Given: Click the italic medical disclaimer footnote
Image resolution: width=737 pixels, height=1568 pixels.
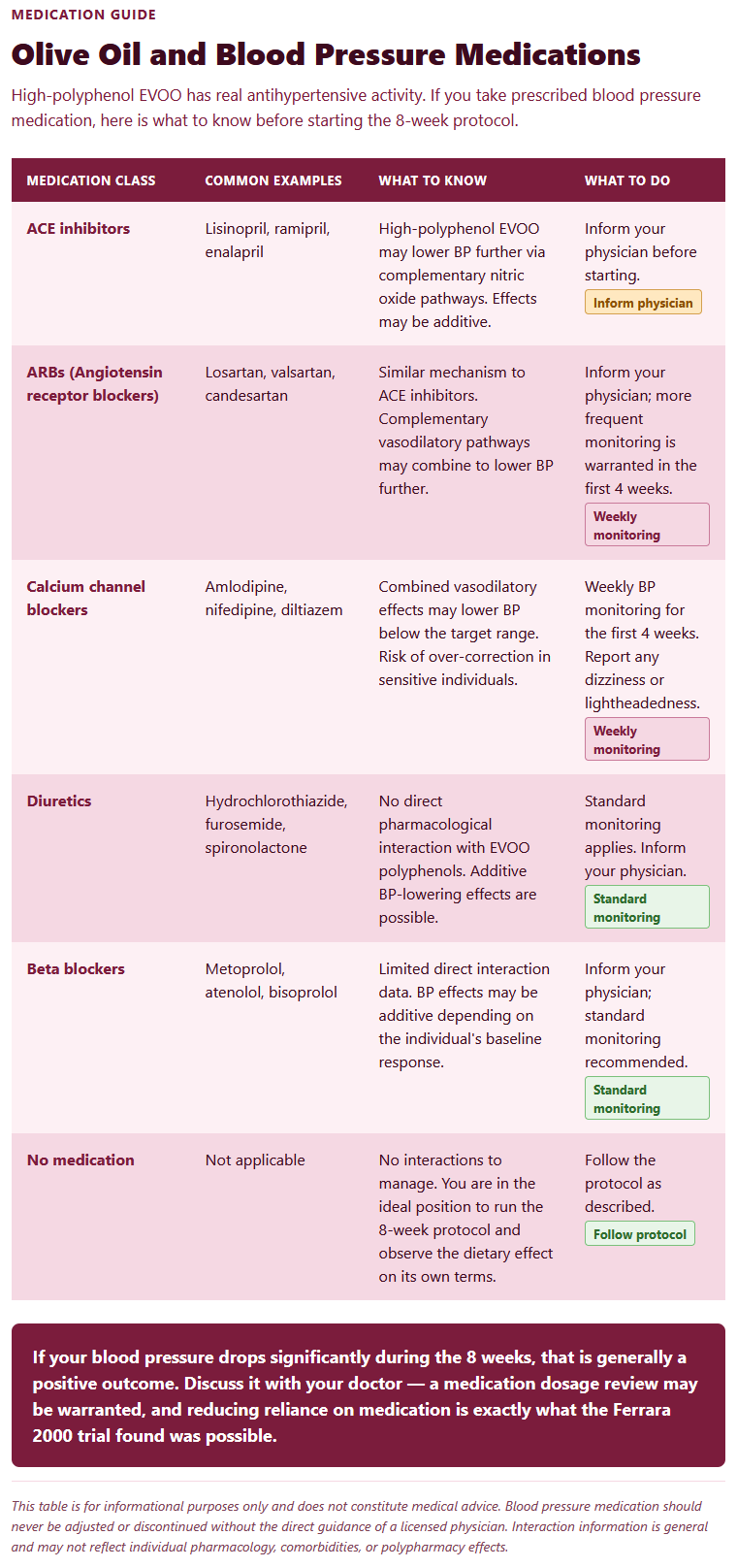Looking at the screenshot, I should (x=360, y=1526).
